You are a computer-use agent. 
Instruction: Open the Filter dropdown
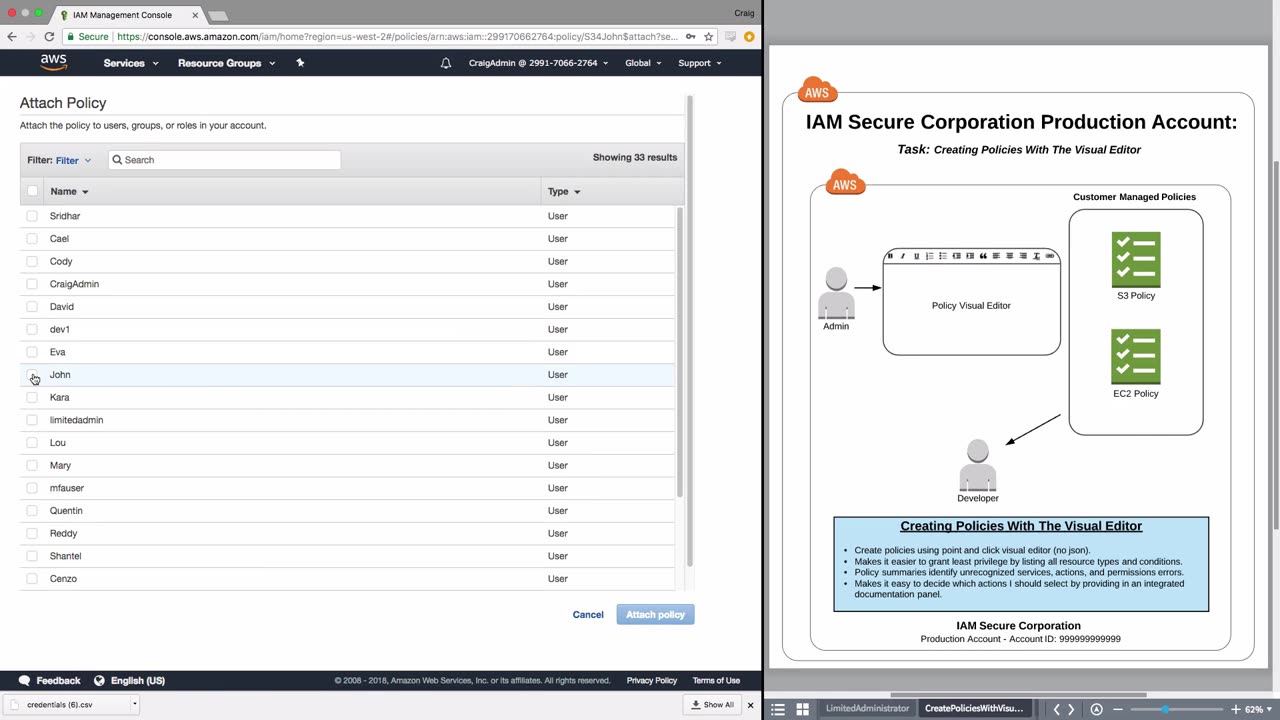(73, 160)
